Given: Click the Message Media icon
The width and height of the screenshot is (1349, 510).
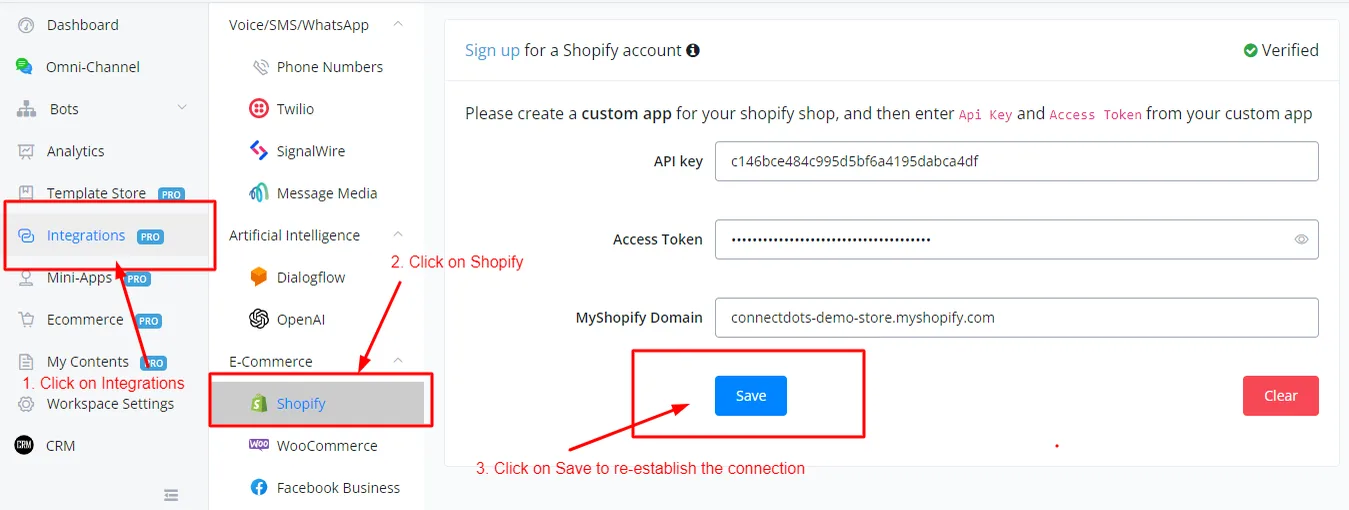Looking at the screenshot, I should tap(259, 193).
